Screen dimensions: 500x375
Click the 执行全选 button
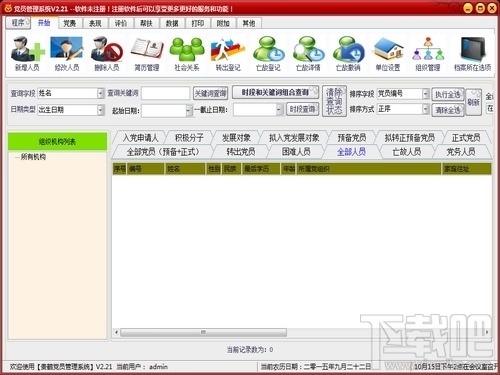coord(448,95)
